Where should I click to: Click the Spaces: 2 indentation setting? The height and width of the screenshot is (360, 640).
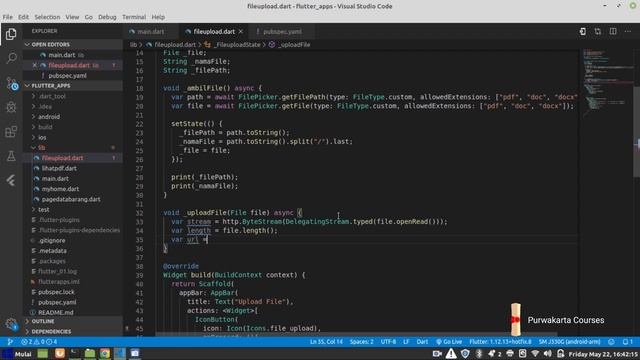pyautogui.click(x=361, y=342)
